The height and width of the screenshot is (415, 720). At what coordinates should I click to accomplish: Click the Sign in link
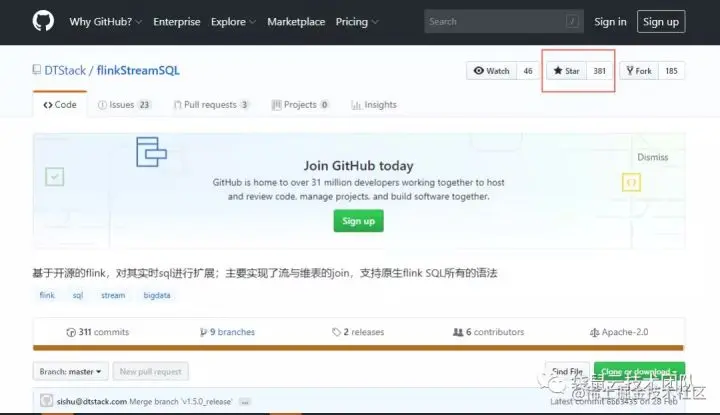click(x=610, y=22)
